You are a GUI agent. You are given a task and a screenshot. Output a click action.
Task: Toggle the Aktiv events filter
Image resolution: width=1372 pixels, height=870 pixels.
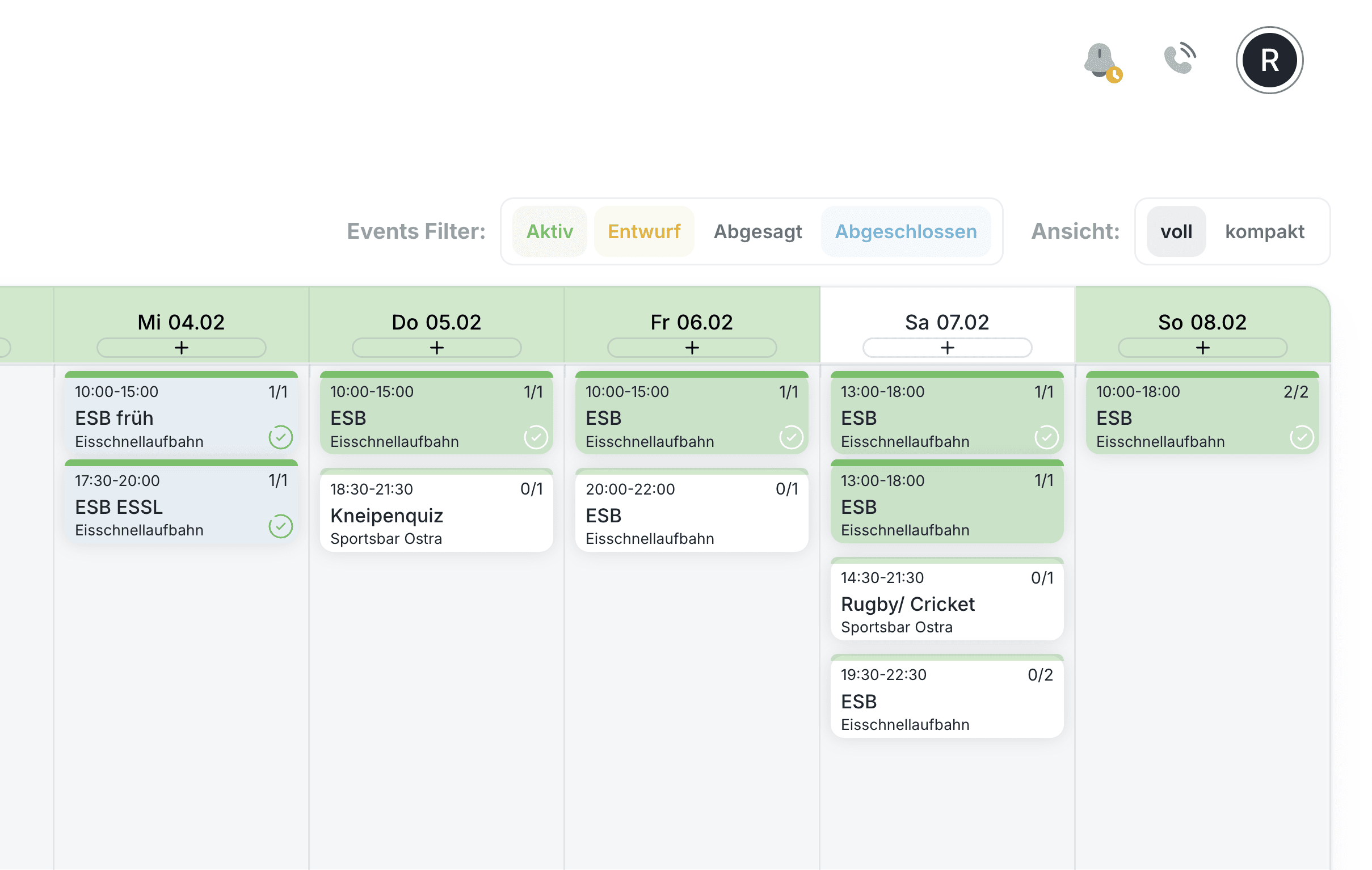(549, 232)
